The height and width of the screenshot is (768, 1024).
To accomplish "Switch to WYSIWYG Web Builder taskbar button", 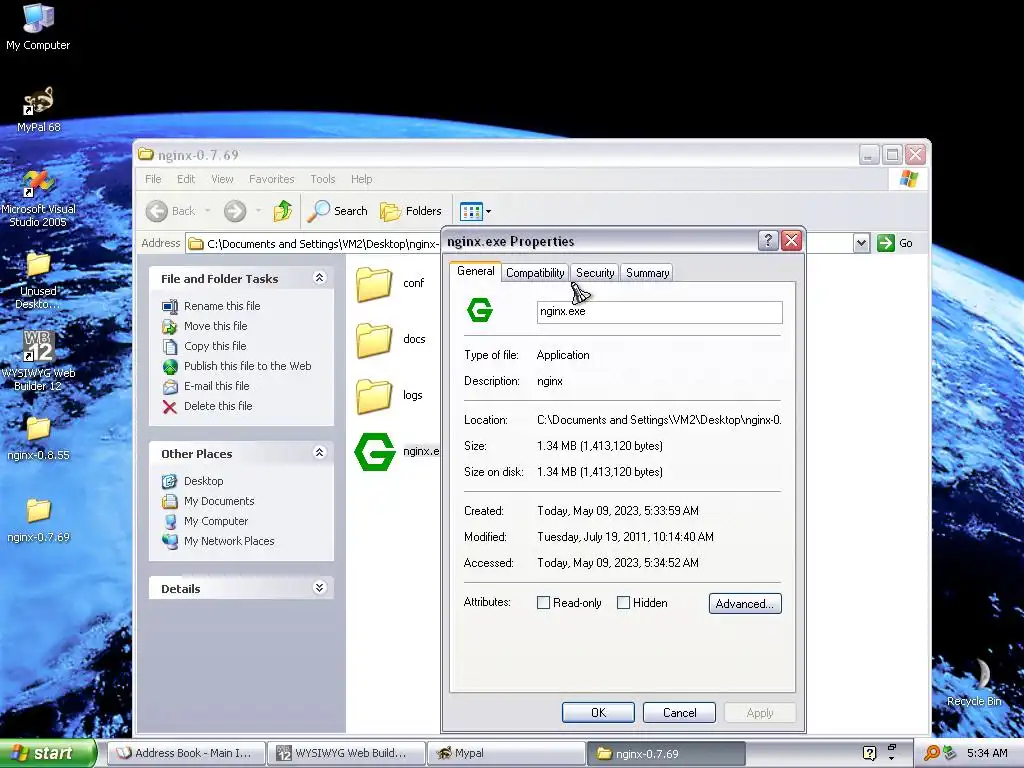I will coord(346,753).
